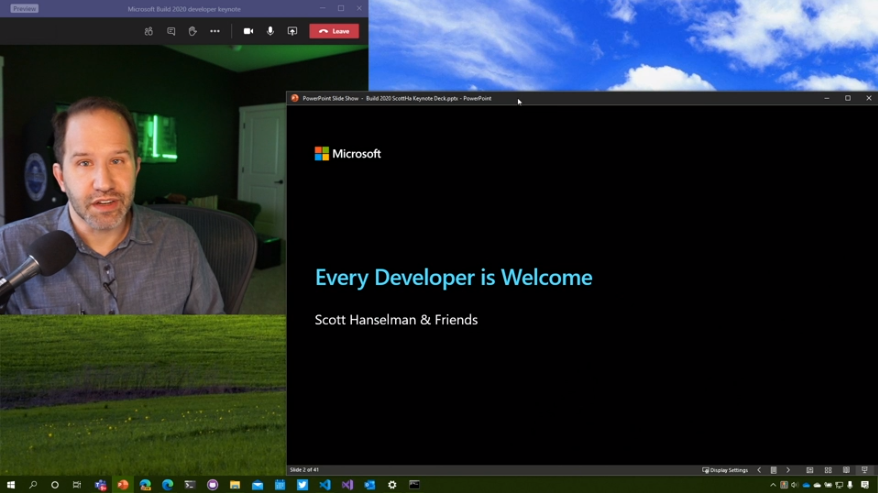Mute the microphone in Teams
This screenshot has height=493, width=878.
[270, 31]
